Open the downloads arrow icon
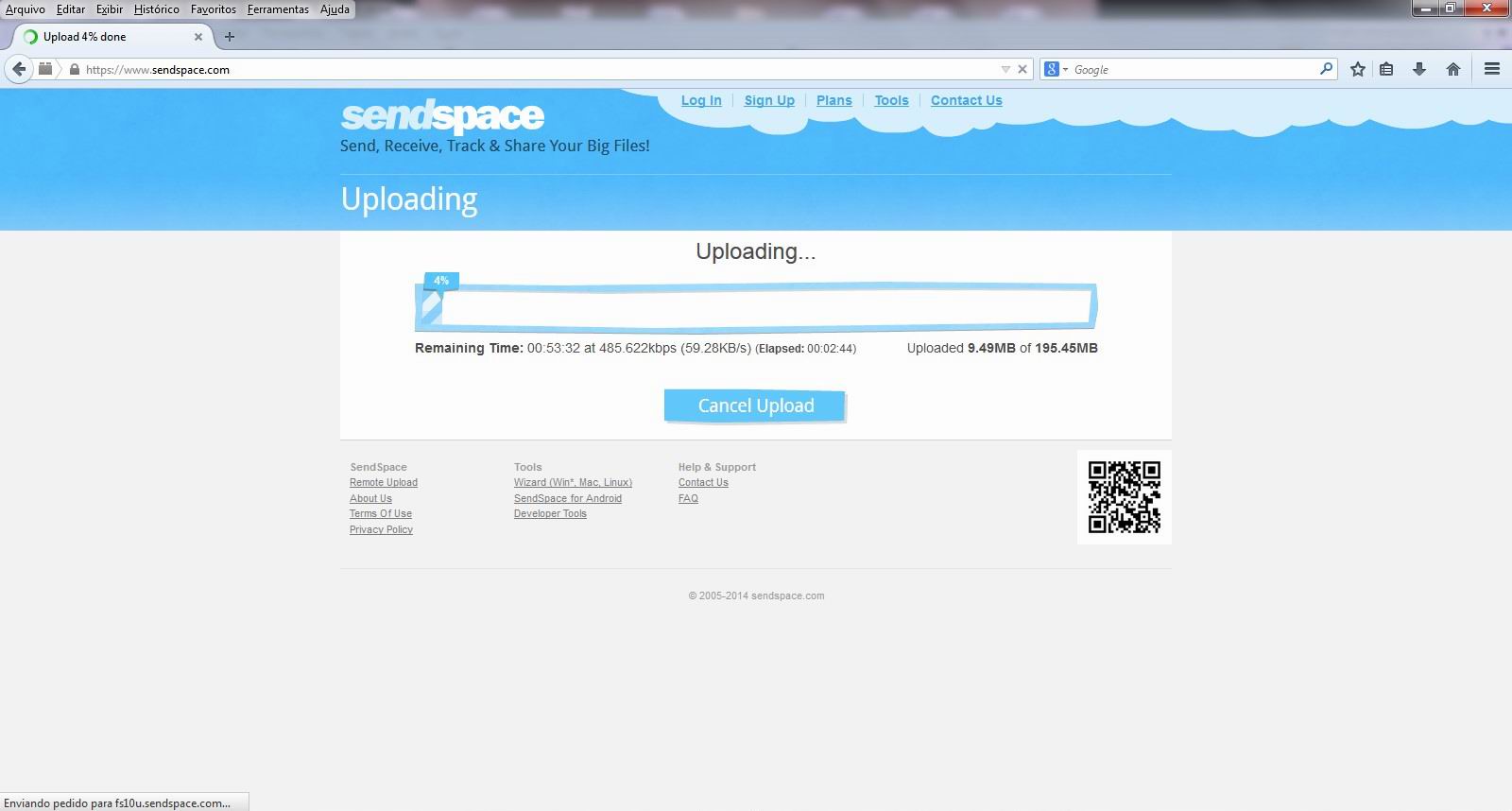 pos(1418,69)
